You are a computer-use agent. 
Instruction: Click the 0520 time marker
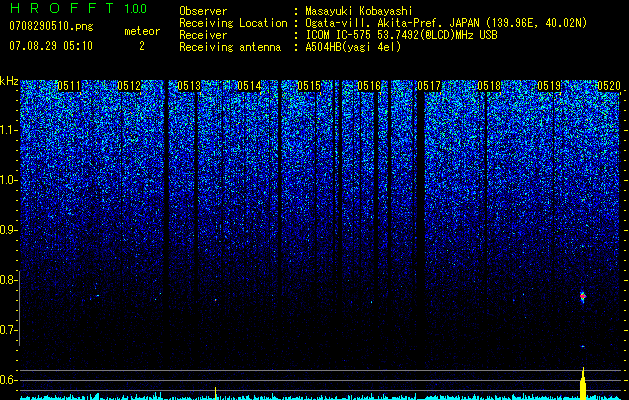[609, 86]
